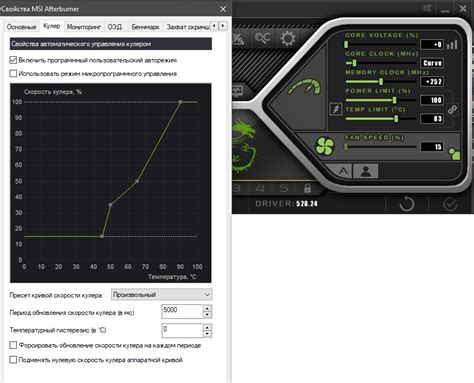Click the reset settings circular arrow
Viewport: 474px width, 383px height.
(407, 204)
